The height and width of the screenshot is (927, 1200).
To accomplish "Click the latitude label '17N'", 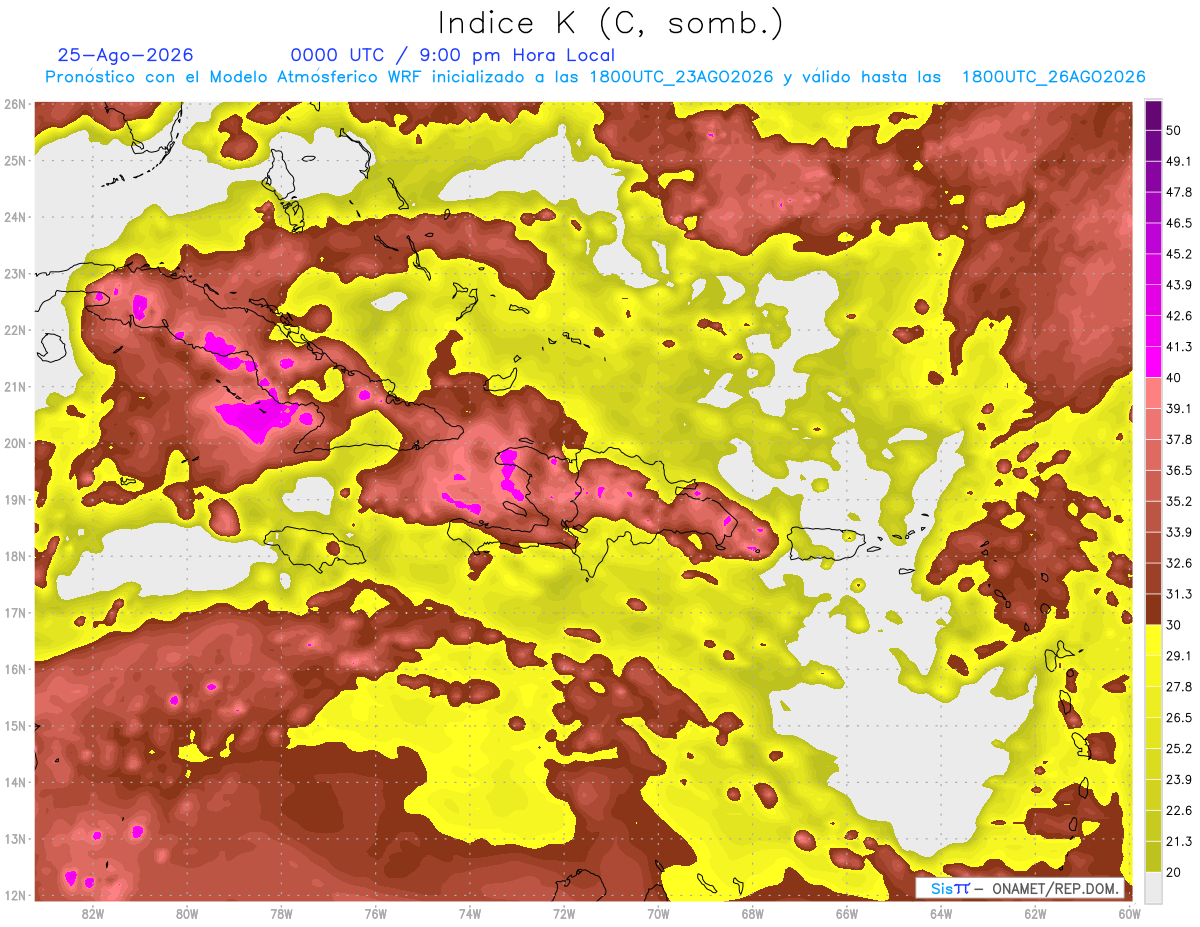I will tap(15, 612).
